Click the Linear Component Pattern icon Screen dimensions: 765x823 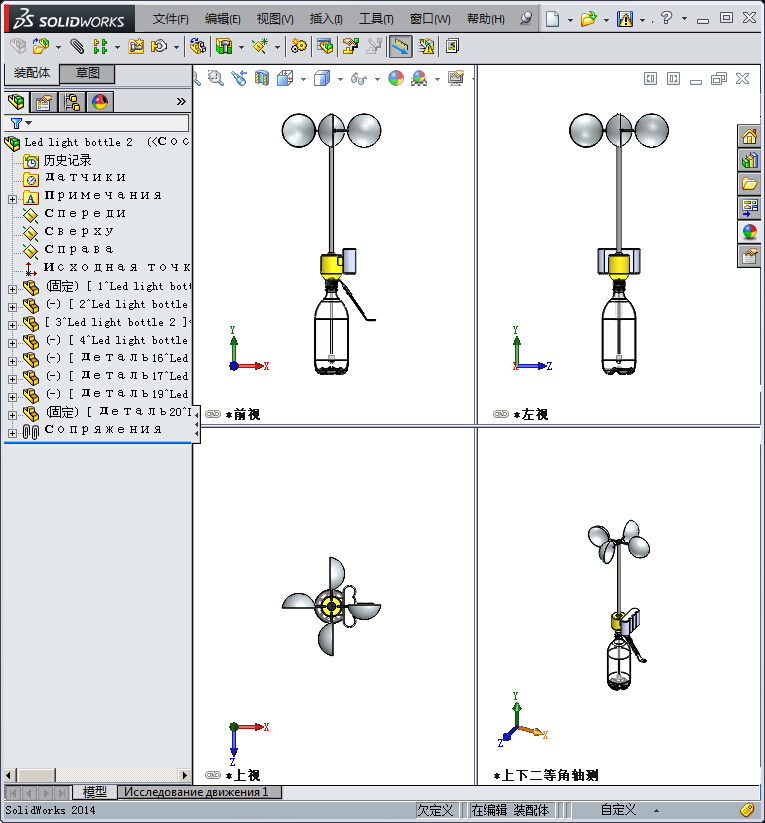[100, 46]
